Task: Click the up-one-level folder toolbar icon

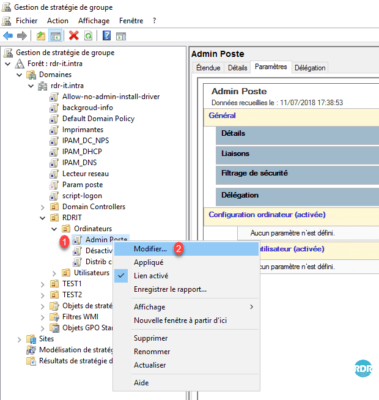Action: click(x=41, y=36)
